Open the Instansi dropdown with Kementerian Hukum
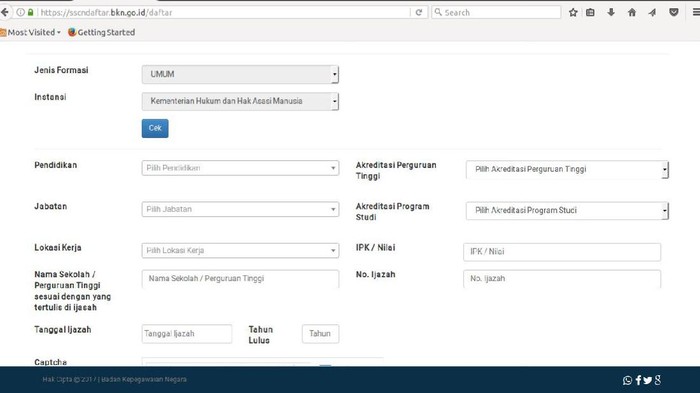The height and width of the screenshot is (393, 700). click(240, 101)
